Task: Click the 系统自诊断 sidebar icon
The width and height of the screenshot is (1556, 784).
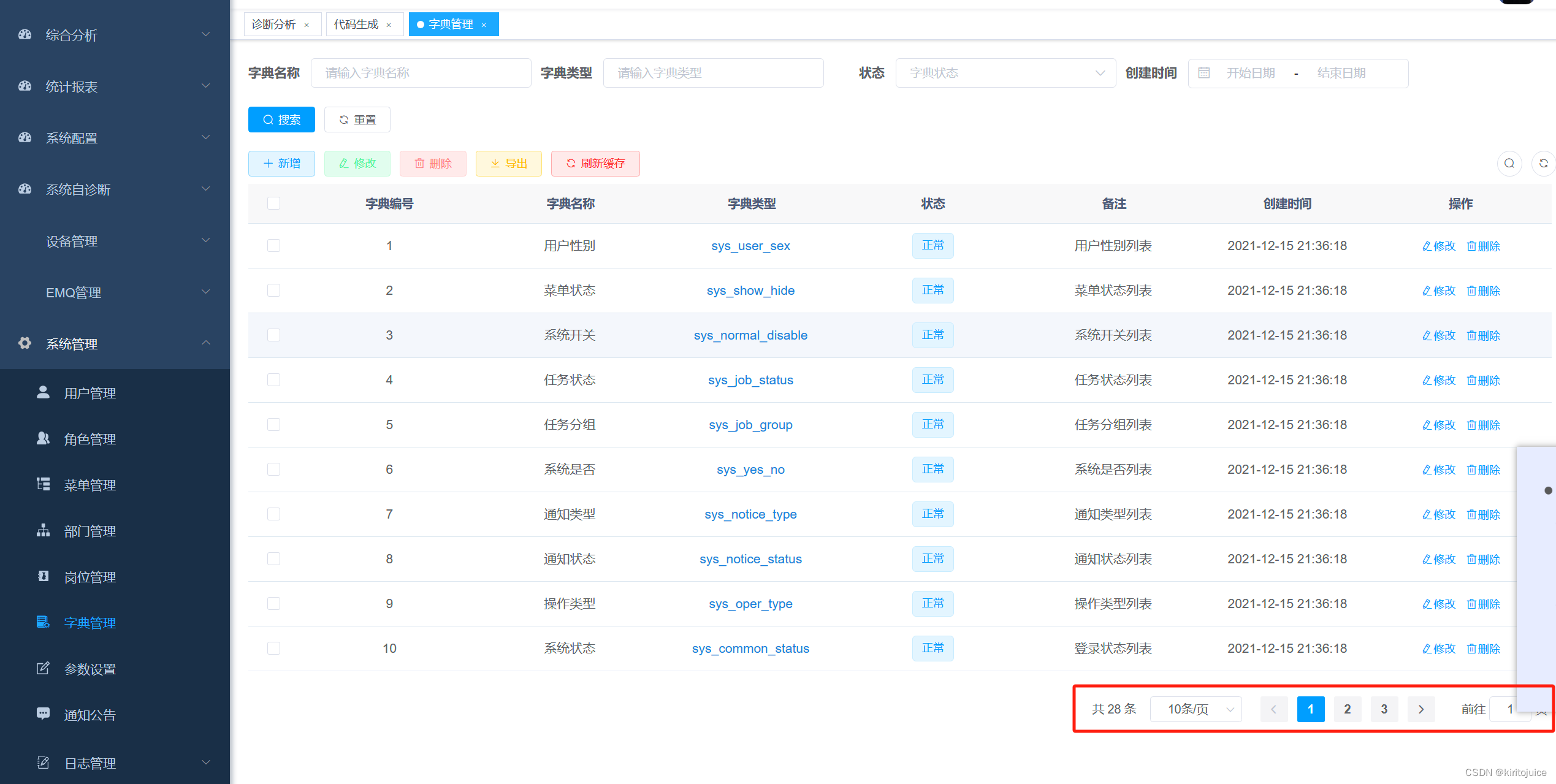Action: point(25,189)
